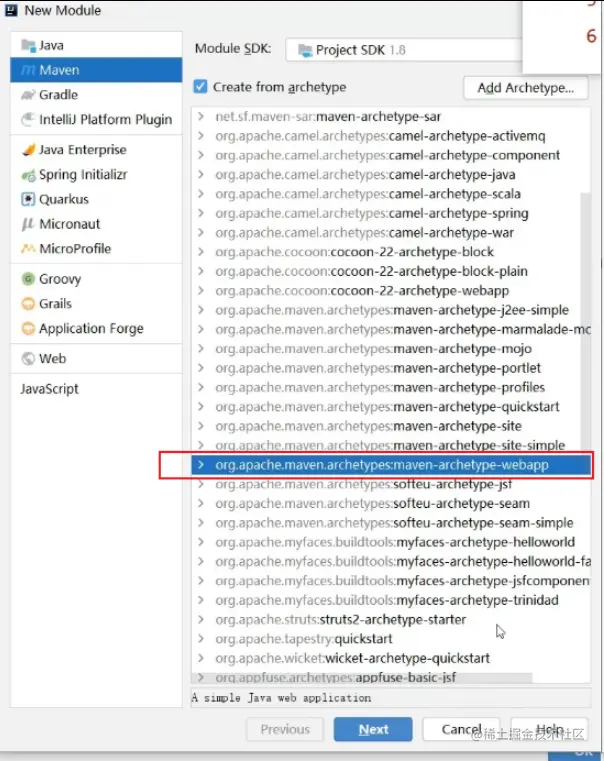Viewport: 604px width, 761px height.
Task: Select camel-archetype-scala row
Action: [391, 194]
